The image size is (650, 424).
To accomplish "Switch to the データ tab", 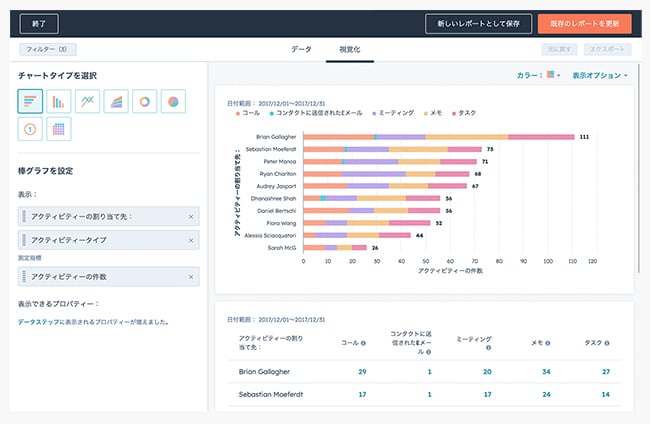I will point(301,49).
